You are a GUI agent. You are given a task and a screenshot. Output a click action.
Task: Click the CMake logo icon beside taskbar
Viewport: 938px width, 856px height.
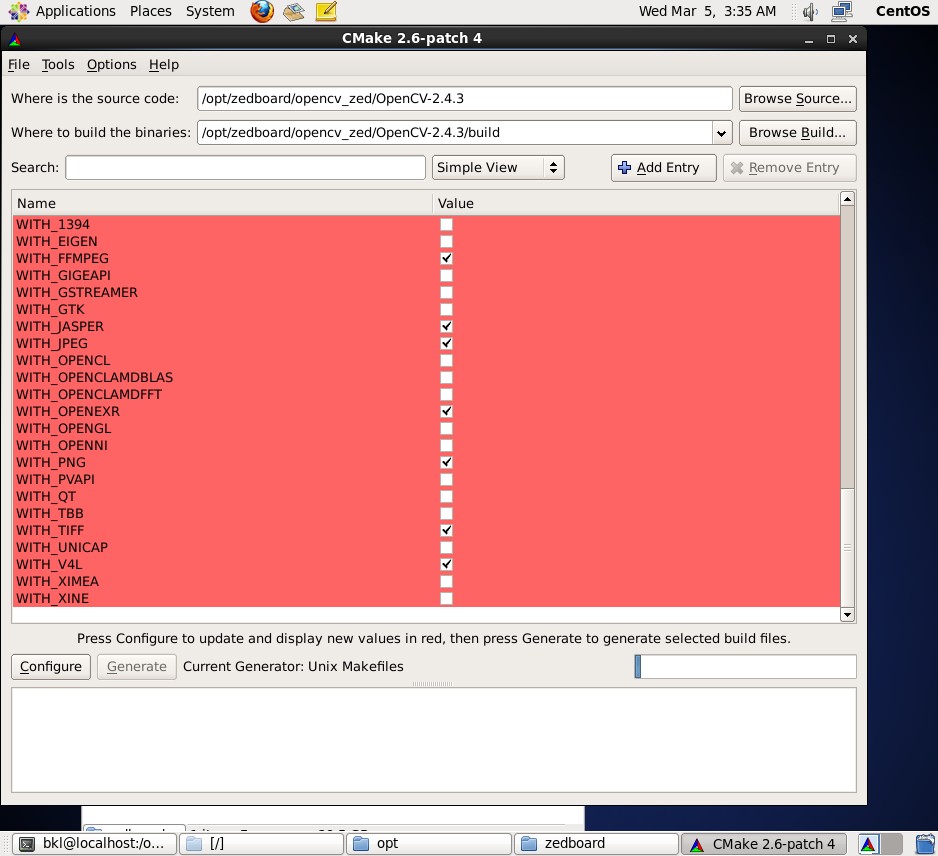coord(869,844)
